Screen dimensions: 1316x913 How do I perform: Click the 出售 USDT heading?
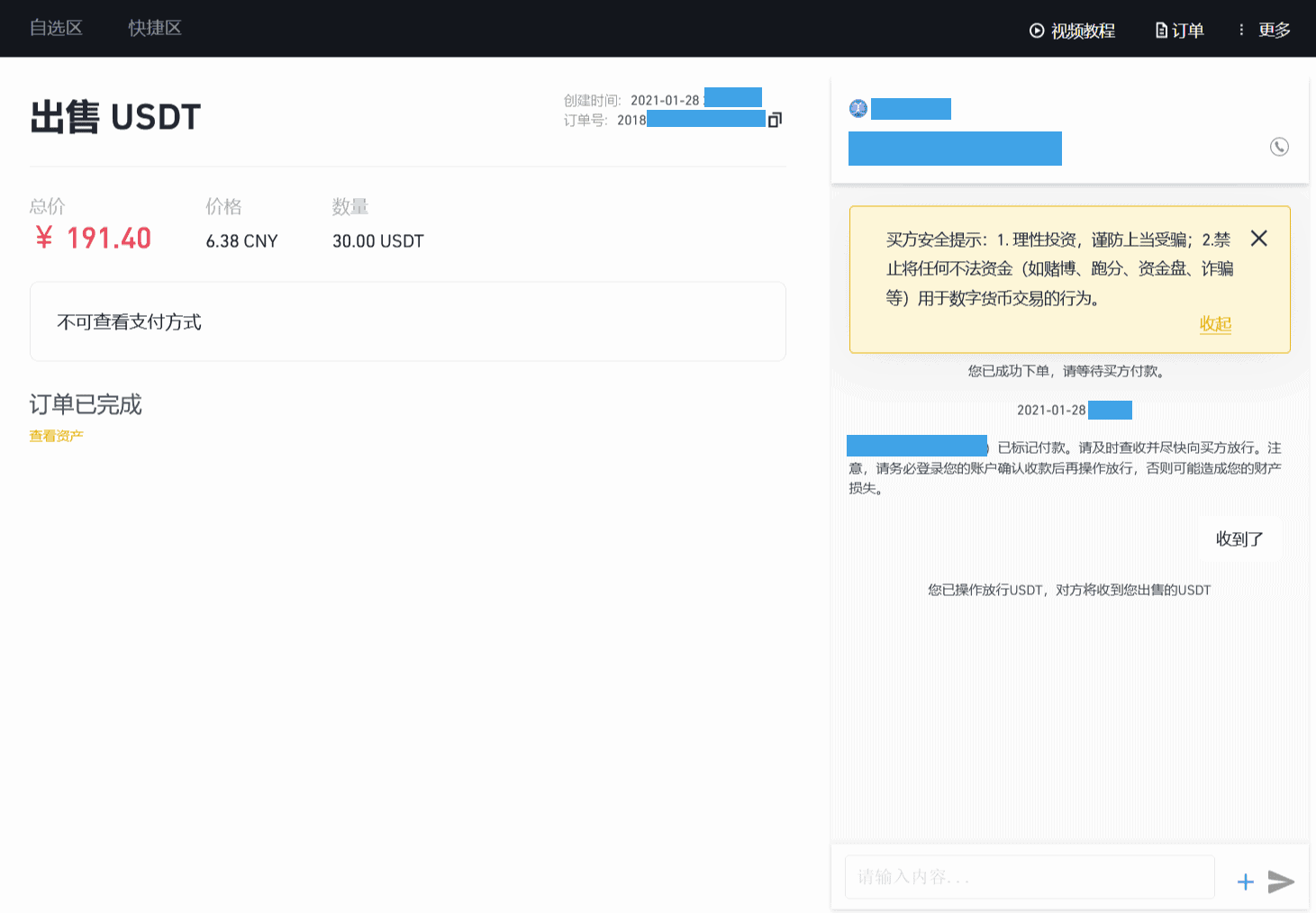click(x=113, y=117)
